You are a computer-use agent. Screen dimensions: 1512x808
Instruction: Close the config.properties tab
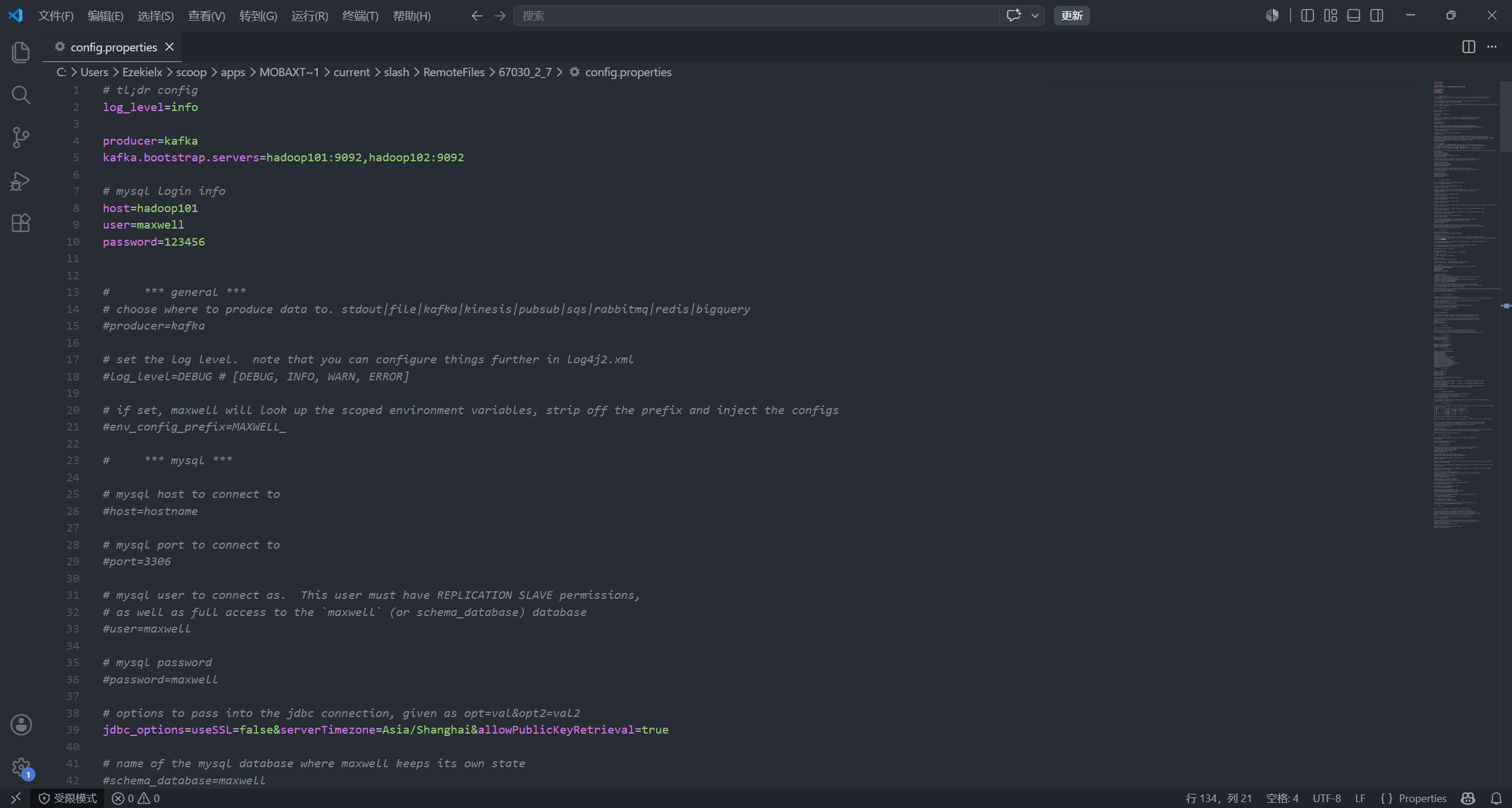point(170,47)
